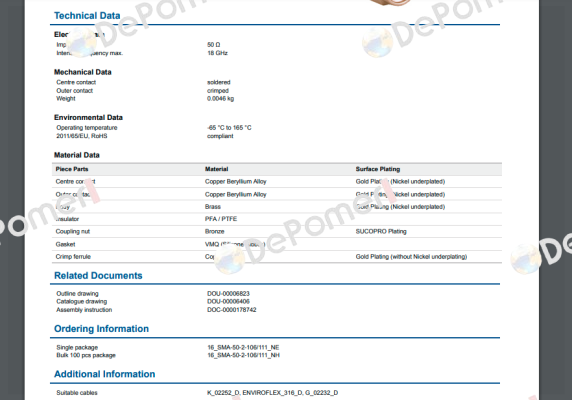Open catalogue drawing DOU-00006406
The height and width of the screenshot is (400, 572).
tap(228, 302)
